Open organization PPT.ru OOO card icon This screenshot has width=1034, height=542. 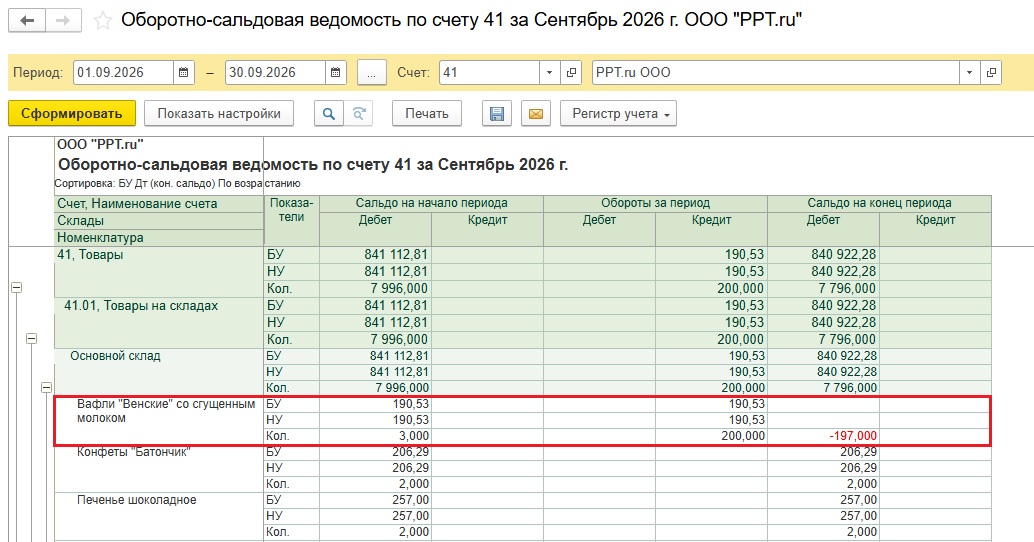click(x=991, y=73)
